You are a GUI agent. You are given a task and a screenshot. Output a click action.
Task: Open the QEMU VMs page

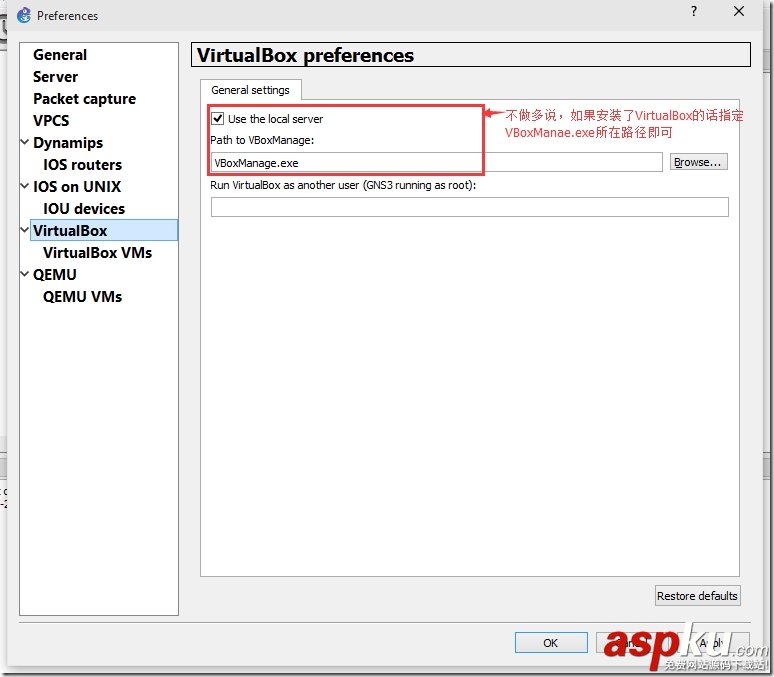pyautogui.click(x=82, y=296)
